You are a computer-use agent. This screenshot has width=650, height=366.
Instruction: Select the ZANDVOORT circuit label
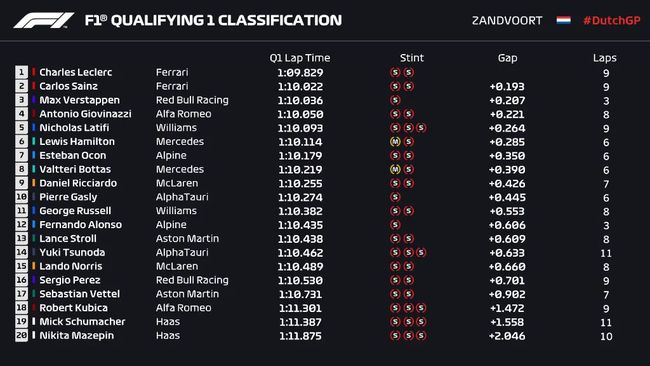(x=507, y=20)
